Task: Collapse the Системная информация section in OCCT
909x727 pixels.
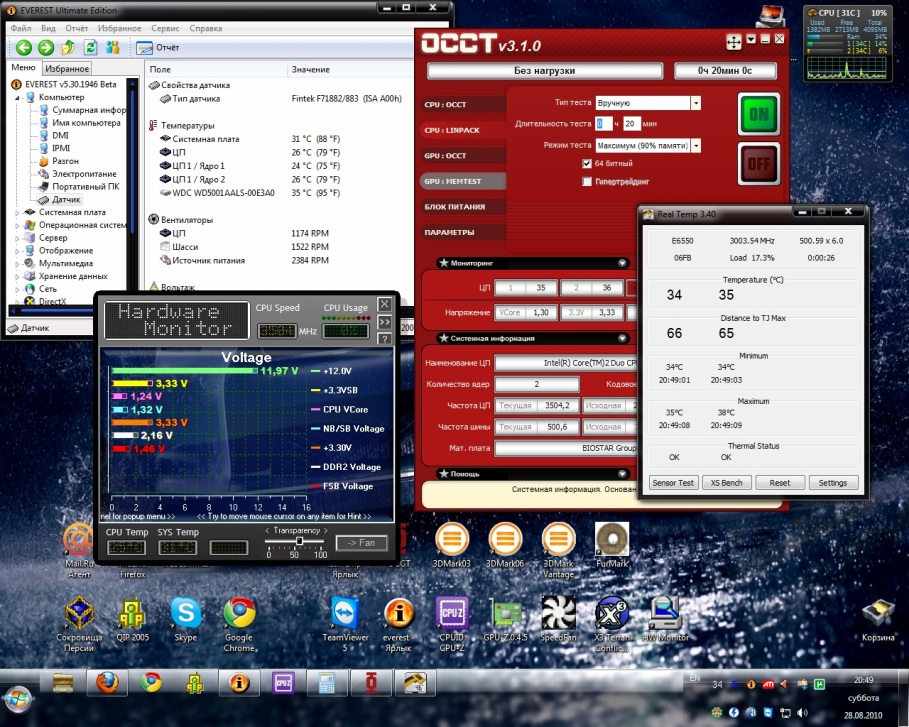Action: click(x=622, y=338)
